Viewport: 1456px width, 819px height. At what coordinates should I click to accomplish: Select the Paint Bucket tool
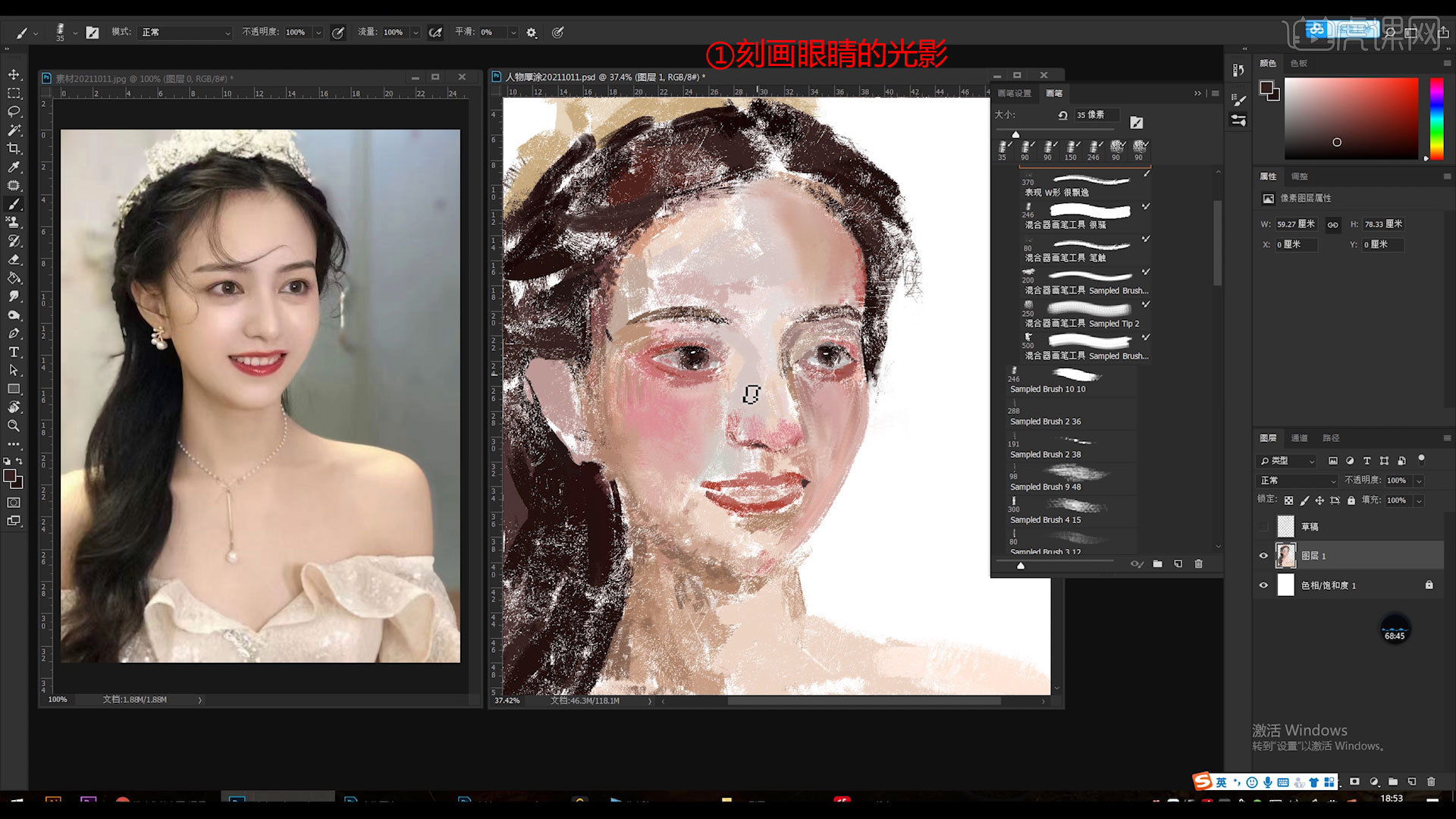tap(14, 278)
